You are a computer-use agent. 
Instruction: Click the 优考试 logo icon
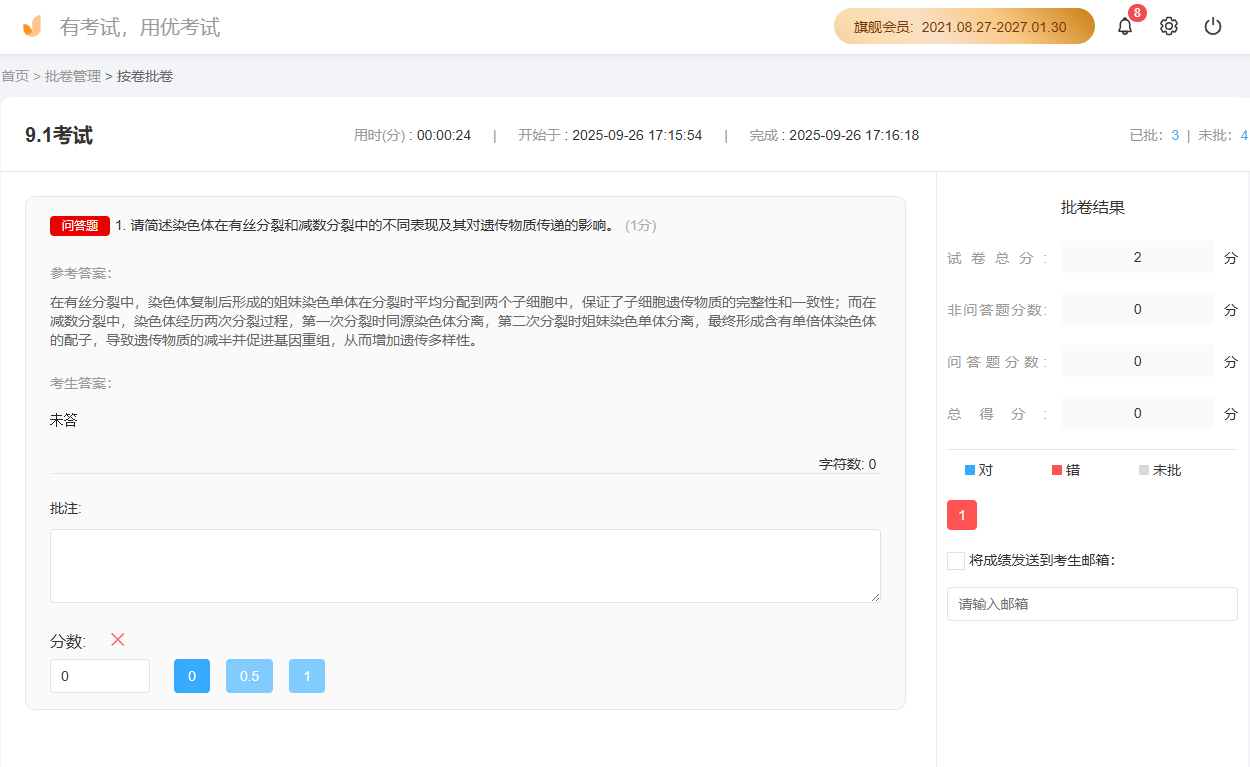point(30,25)
